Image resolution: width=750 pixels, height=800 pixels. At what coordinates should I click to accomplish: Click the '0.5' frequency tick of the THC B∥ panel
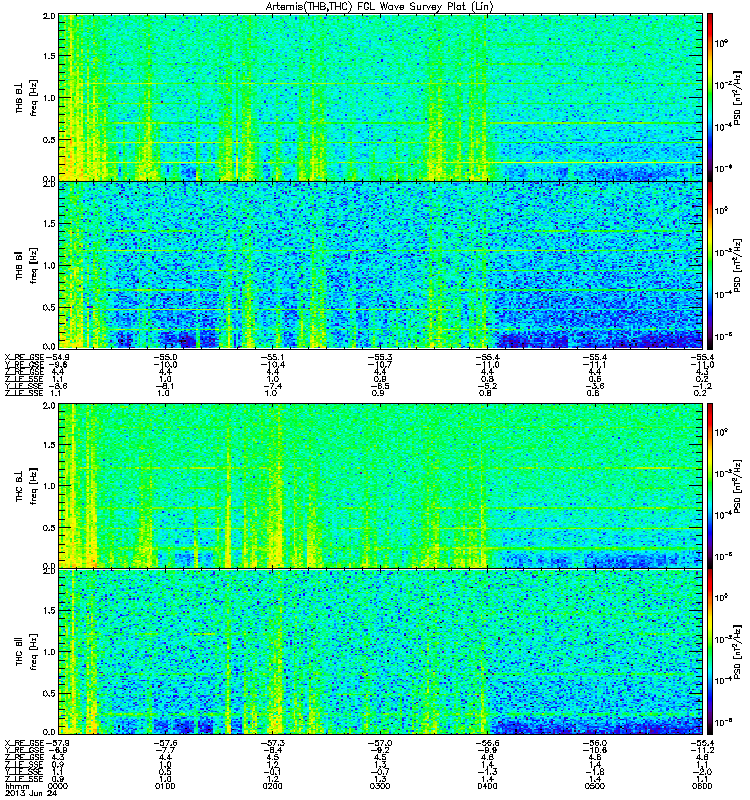tap(49, 693)
